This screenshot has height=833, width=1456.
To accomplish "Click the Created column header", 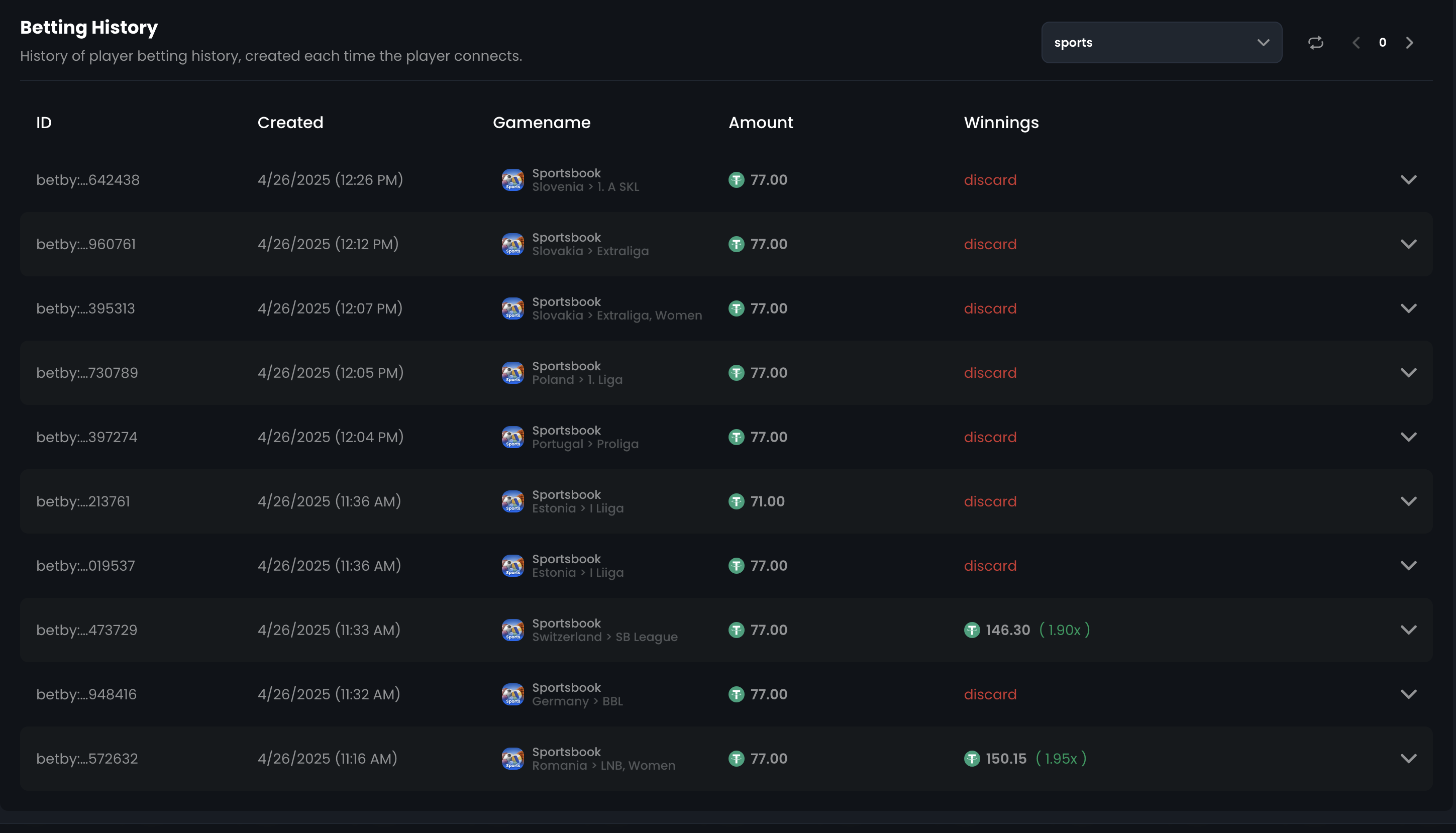I will pyautogui.click(x=290, y=123).
